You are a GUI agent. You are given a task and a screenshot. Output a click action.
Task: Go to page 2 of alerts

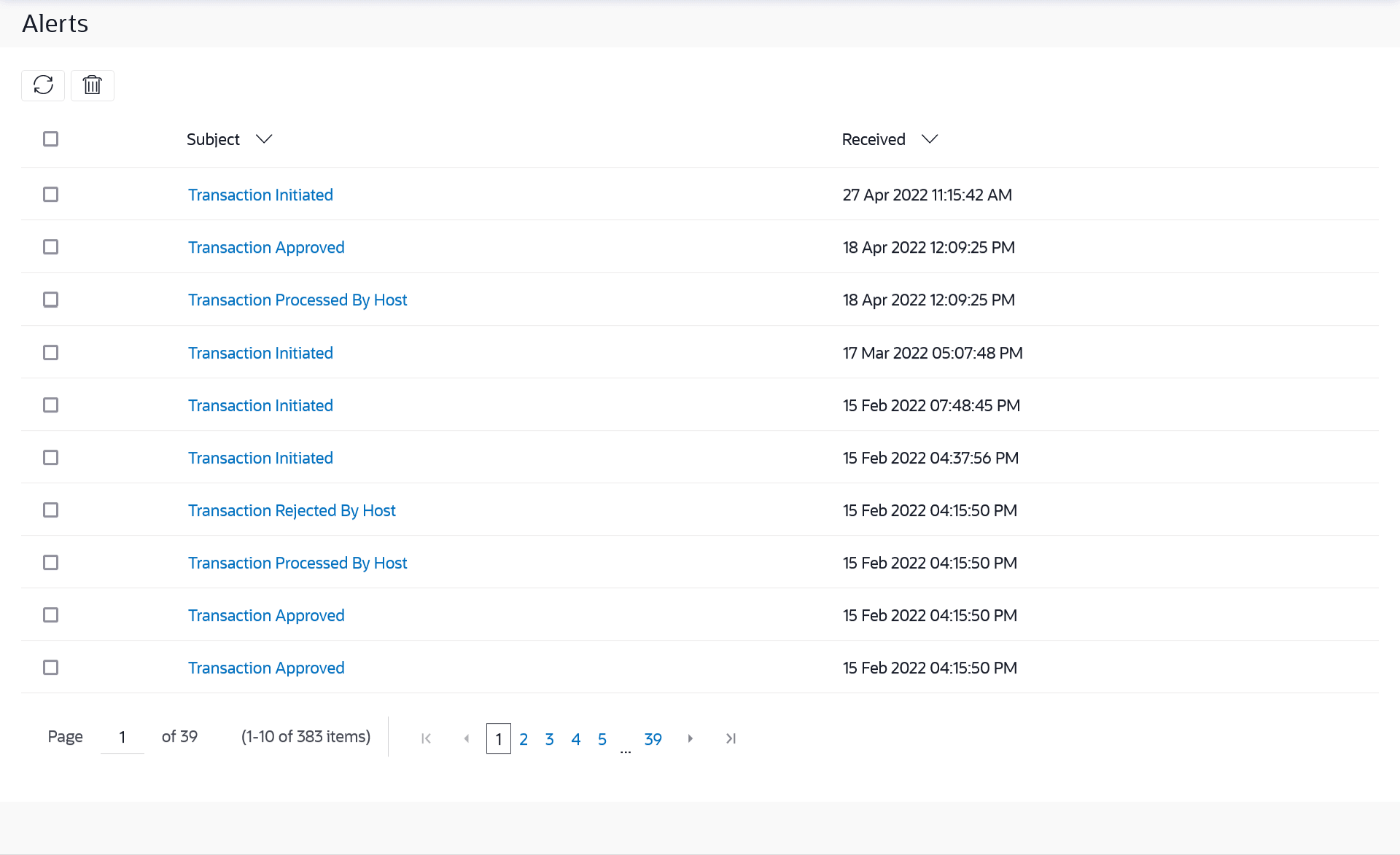pos(524,739)
